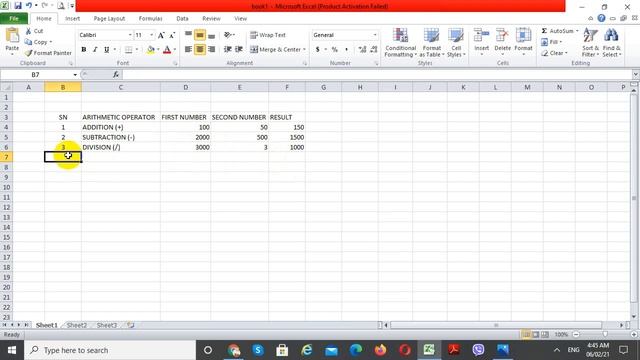Switch to the Page Layout tab
640x360 pixels.
109,18
